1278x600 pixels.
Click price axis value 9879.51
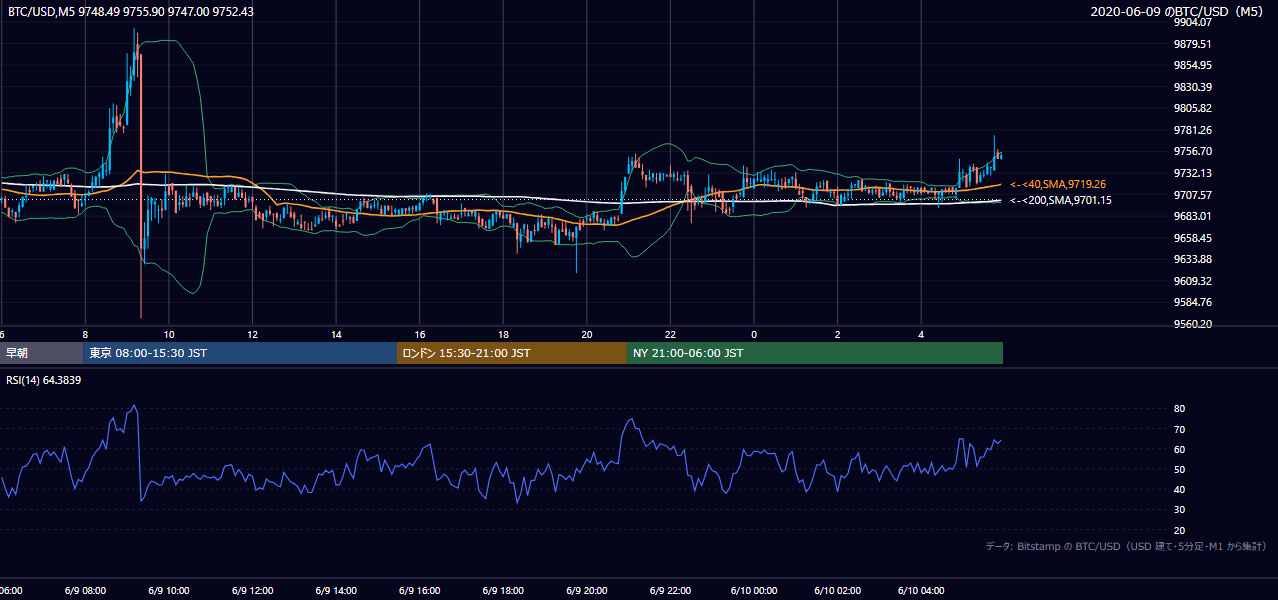coord(1194,44)
